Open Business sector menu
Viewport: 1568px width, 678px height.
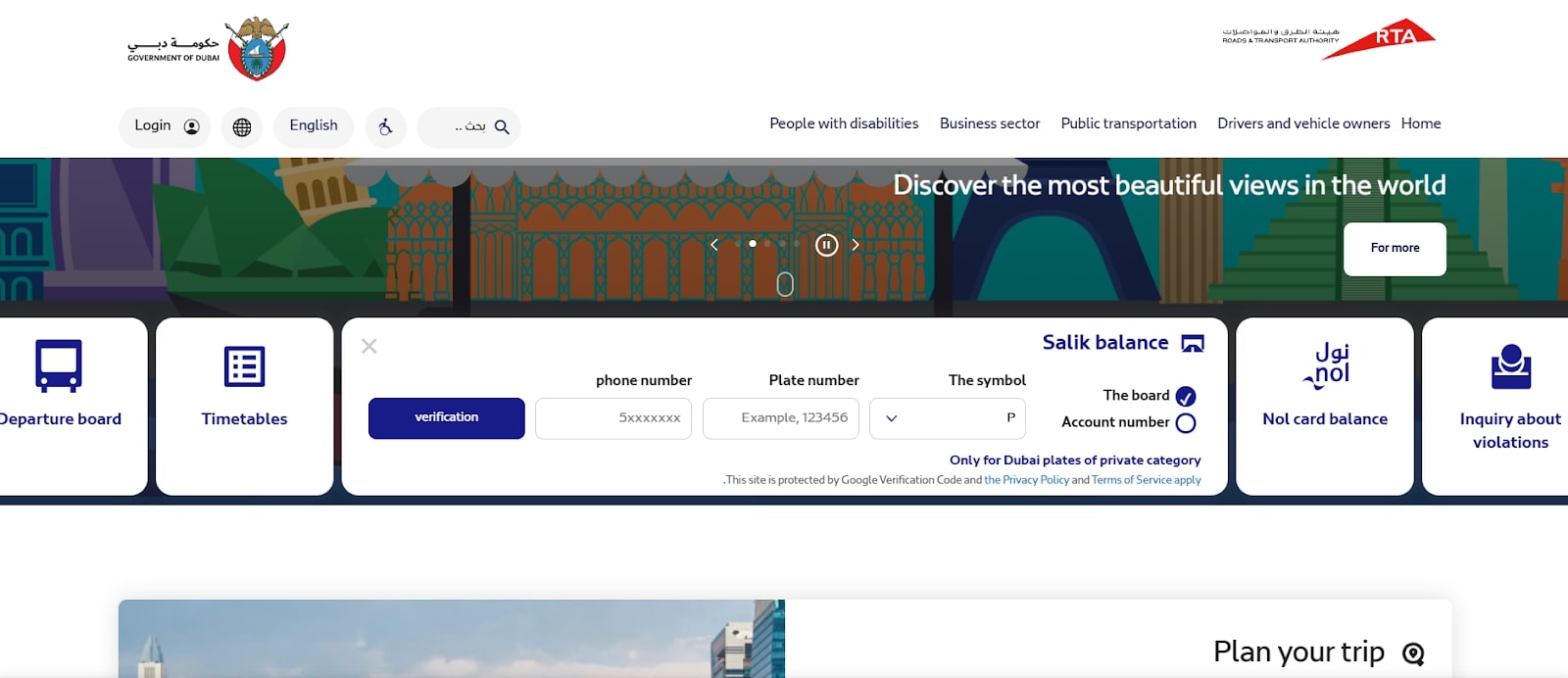[x=990, y=123]
